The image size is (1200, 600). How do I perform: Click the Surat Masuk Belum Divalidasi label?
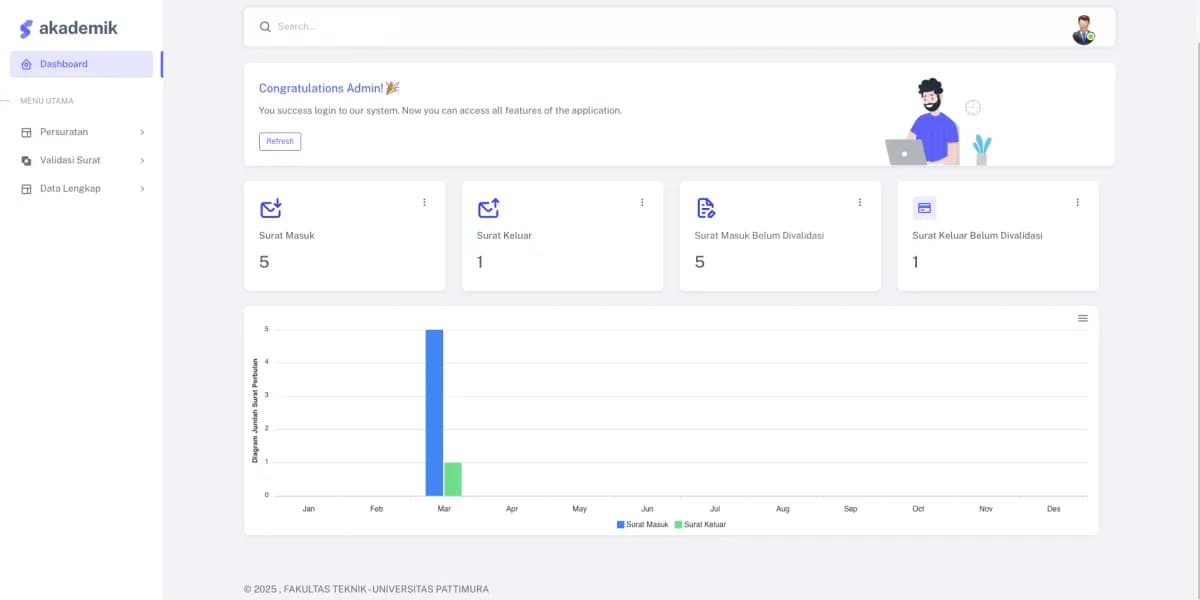759,236
